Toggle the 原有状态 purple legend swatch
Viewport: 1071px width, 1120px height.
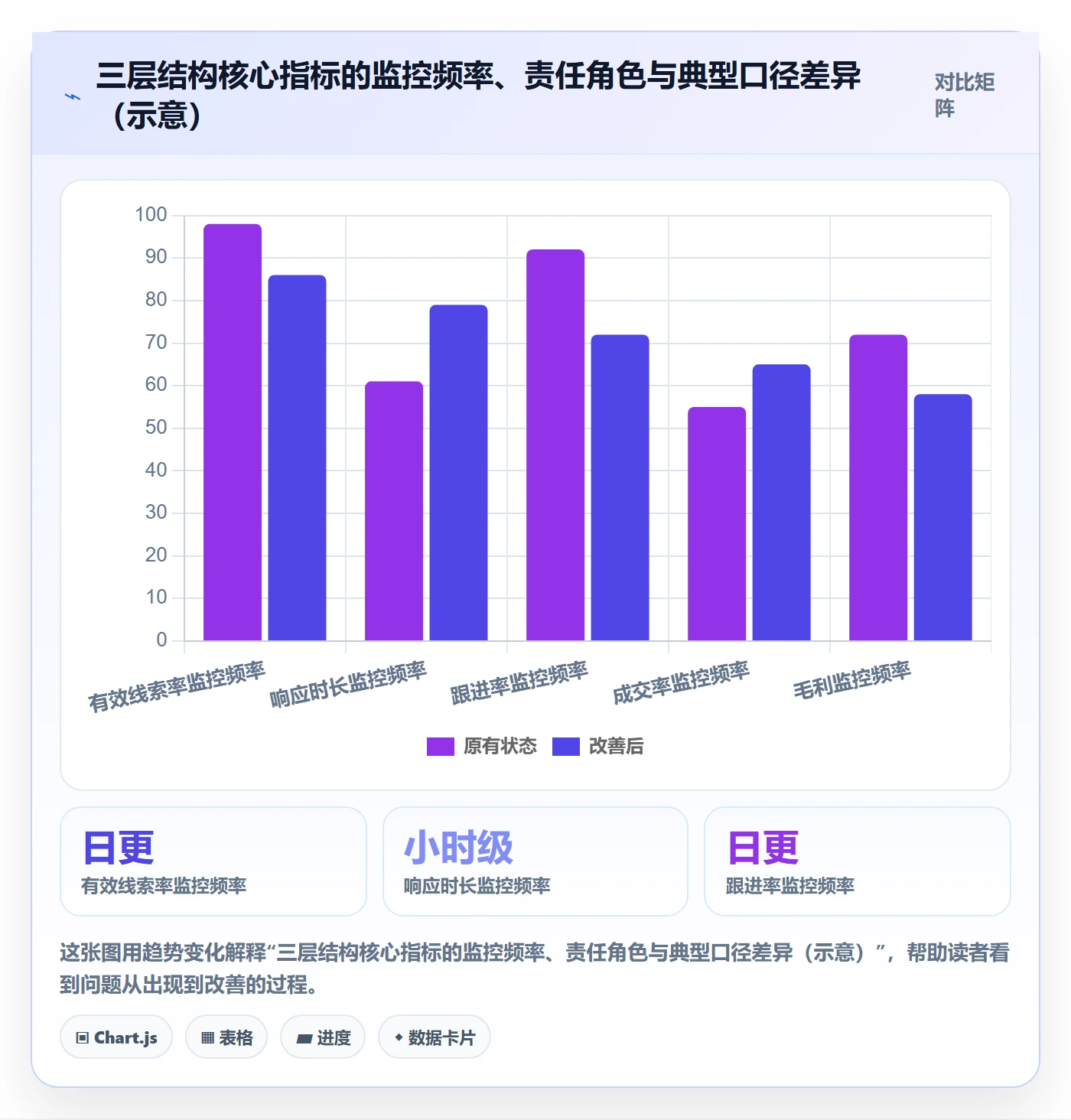441,746
